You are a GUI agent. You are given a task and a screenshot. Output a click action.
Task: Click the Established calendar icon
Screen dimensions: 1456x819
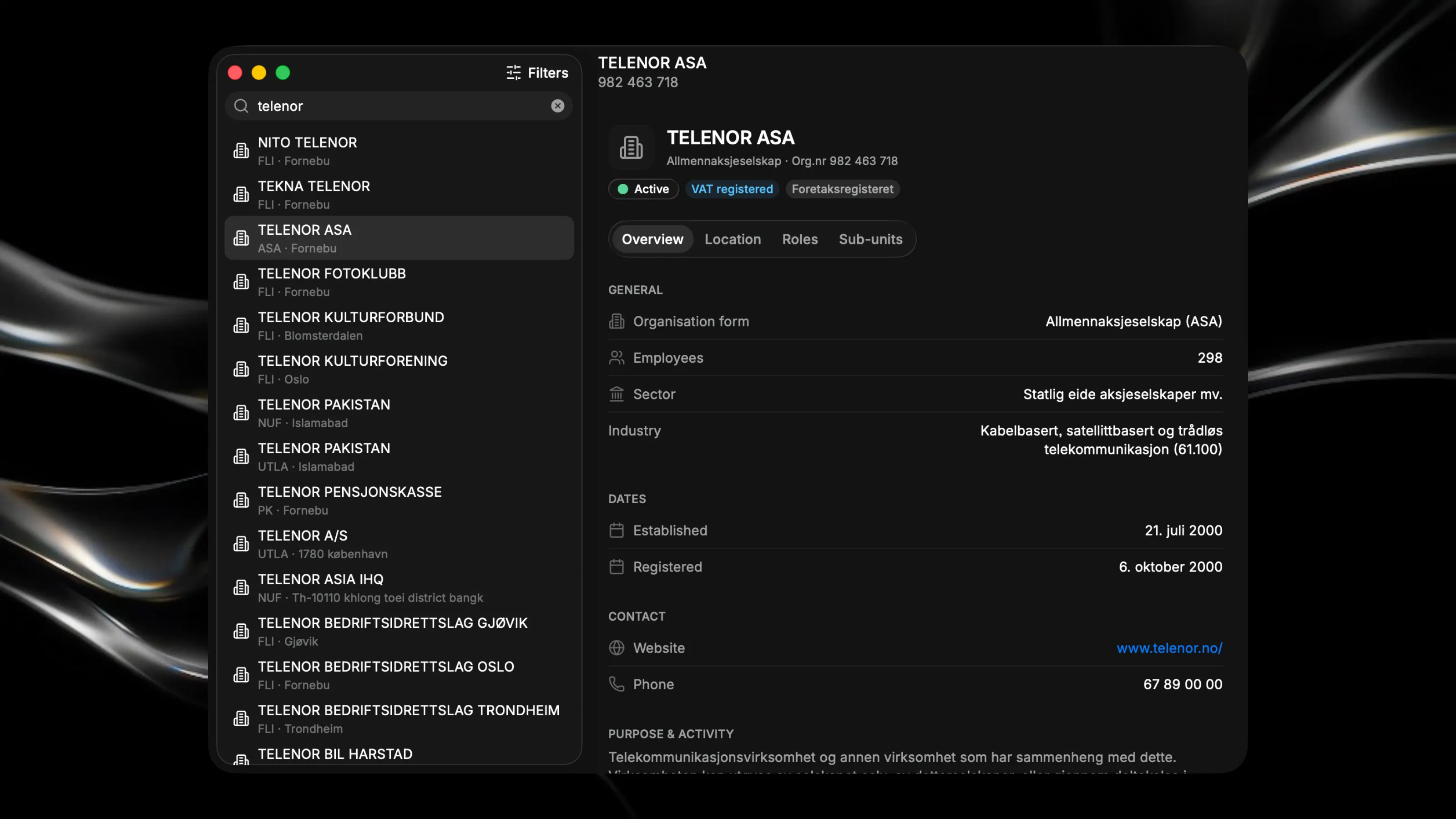click(x=616, y=530)
